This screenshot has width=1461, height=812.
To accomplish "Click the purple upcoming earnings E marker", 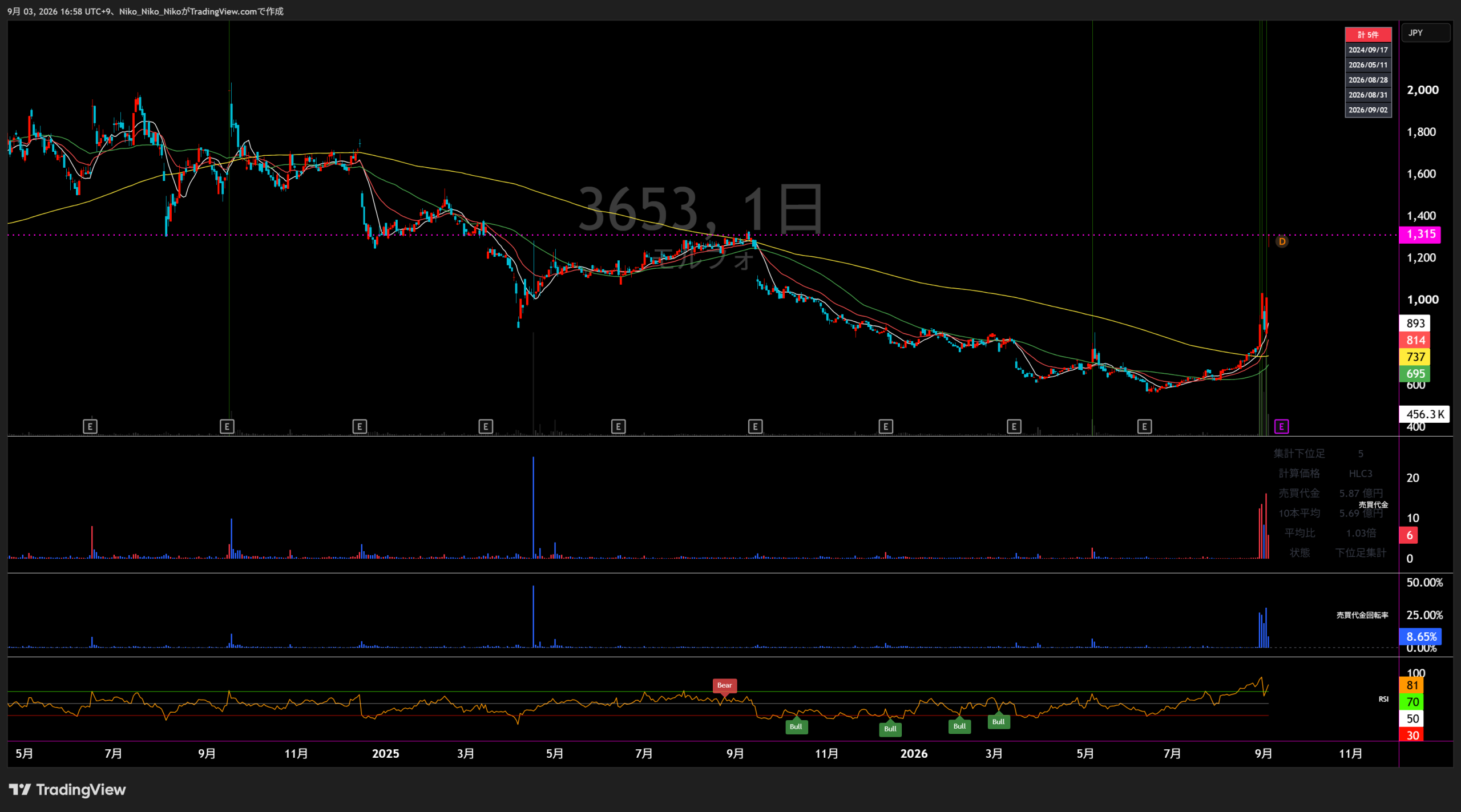I will 1281,426.
